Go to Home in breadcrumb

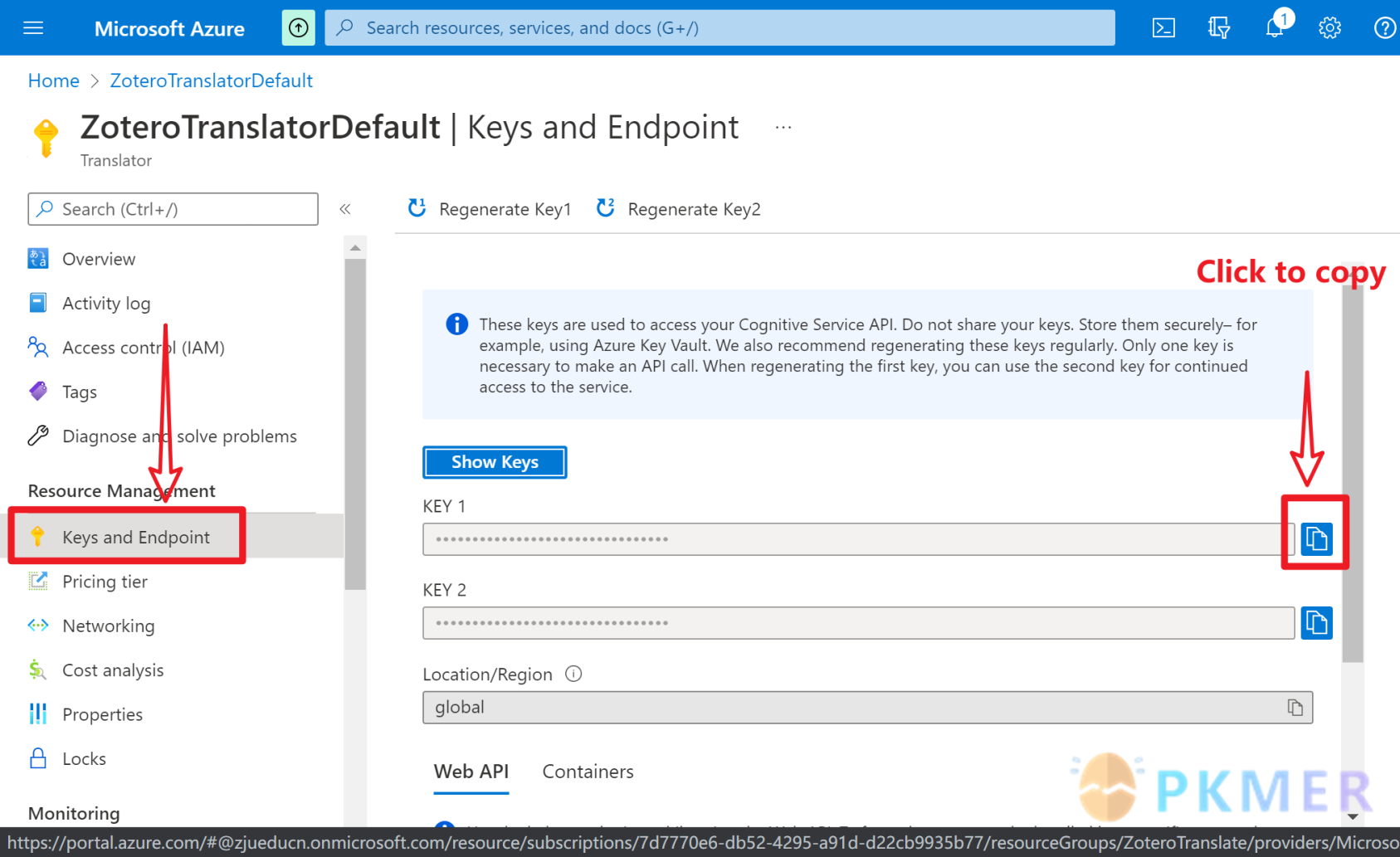click(54, 80)
